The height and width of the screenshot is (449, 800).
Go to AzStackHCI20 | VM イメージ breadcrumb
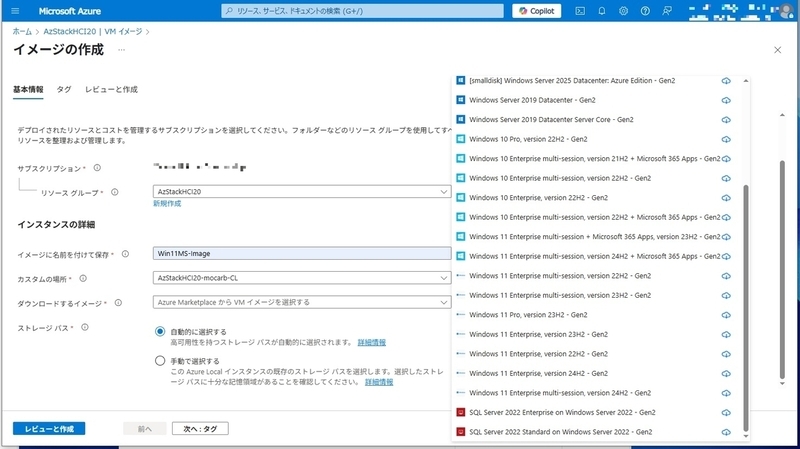coord(92,32)
